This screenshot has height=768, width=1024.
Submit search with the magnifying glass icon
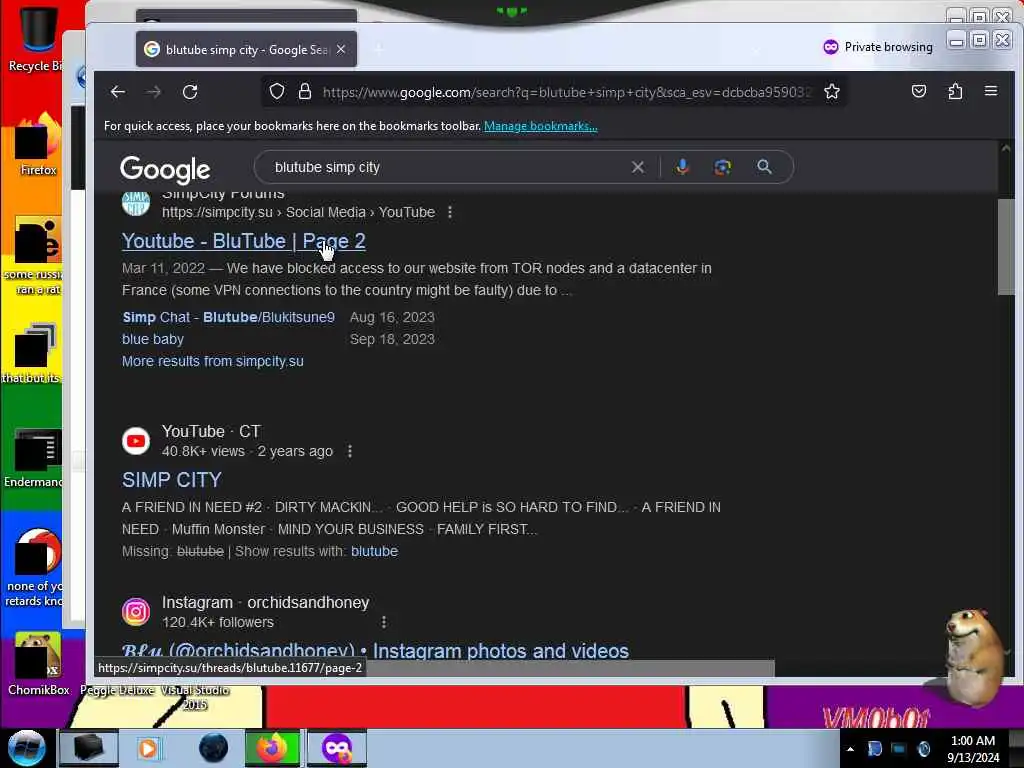click(x=764, y=167)
